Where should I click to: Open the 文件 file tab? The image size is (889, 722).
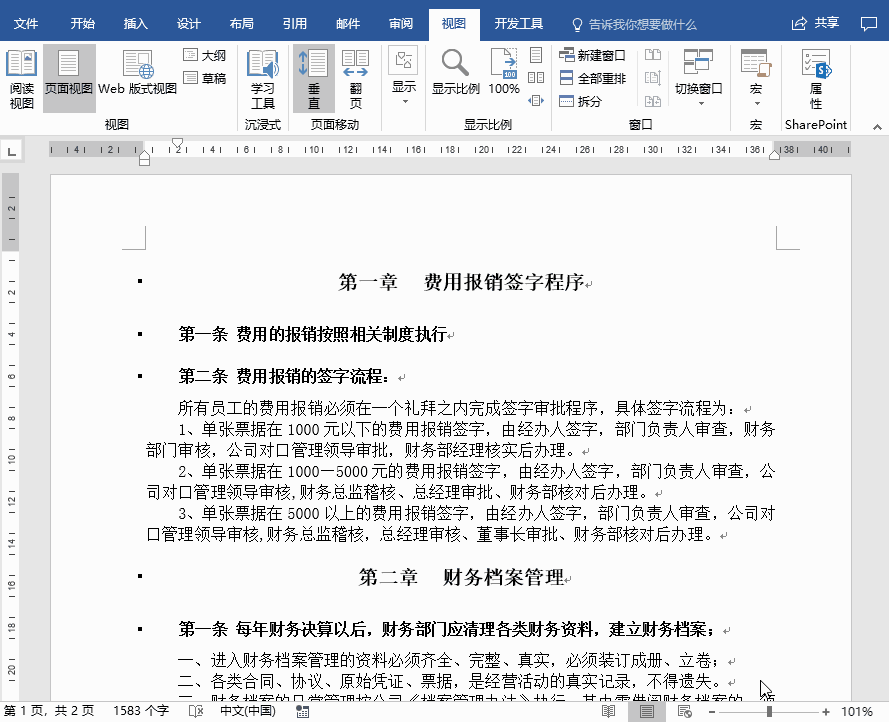tap(26, 24)
